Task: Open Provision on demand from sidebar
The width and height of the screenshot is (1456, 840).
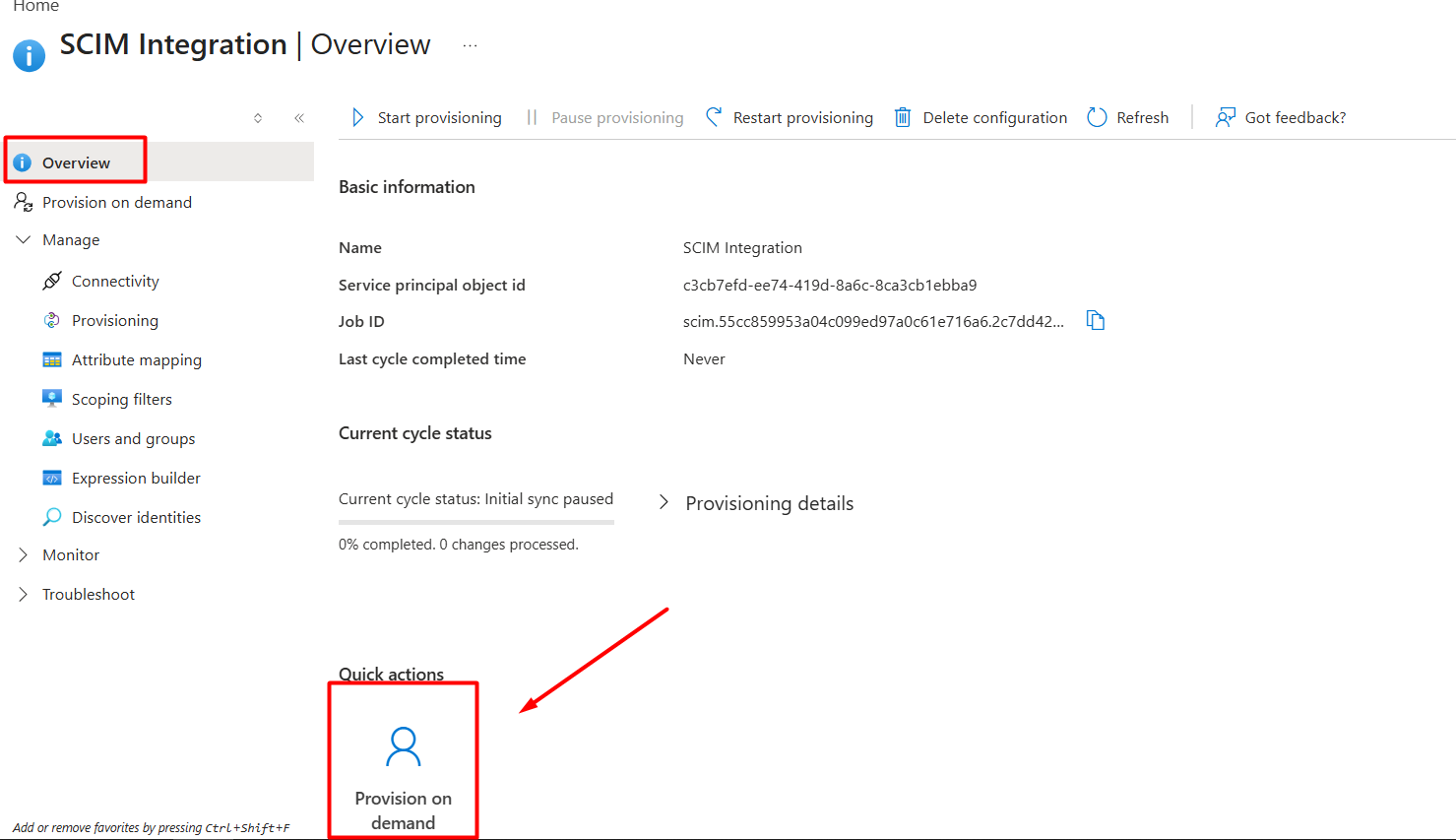Action: [x=117, y=202]
